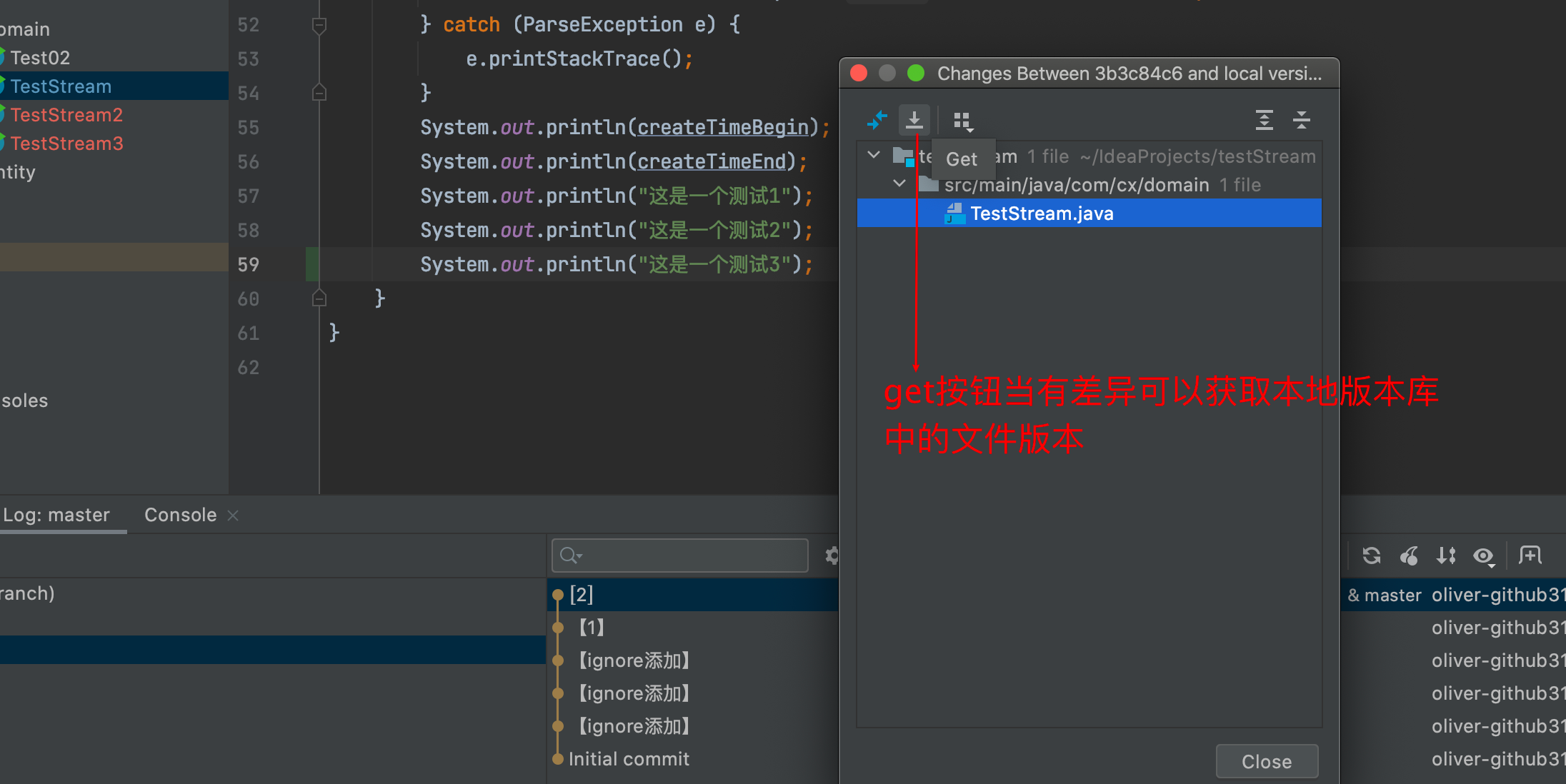1566x784 pixels.
Task: Refresh the Git log
Action: click(1371, 556)
